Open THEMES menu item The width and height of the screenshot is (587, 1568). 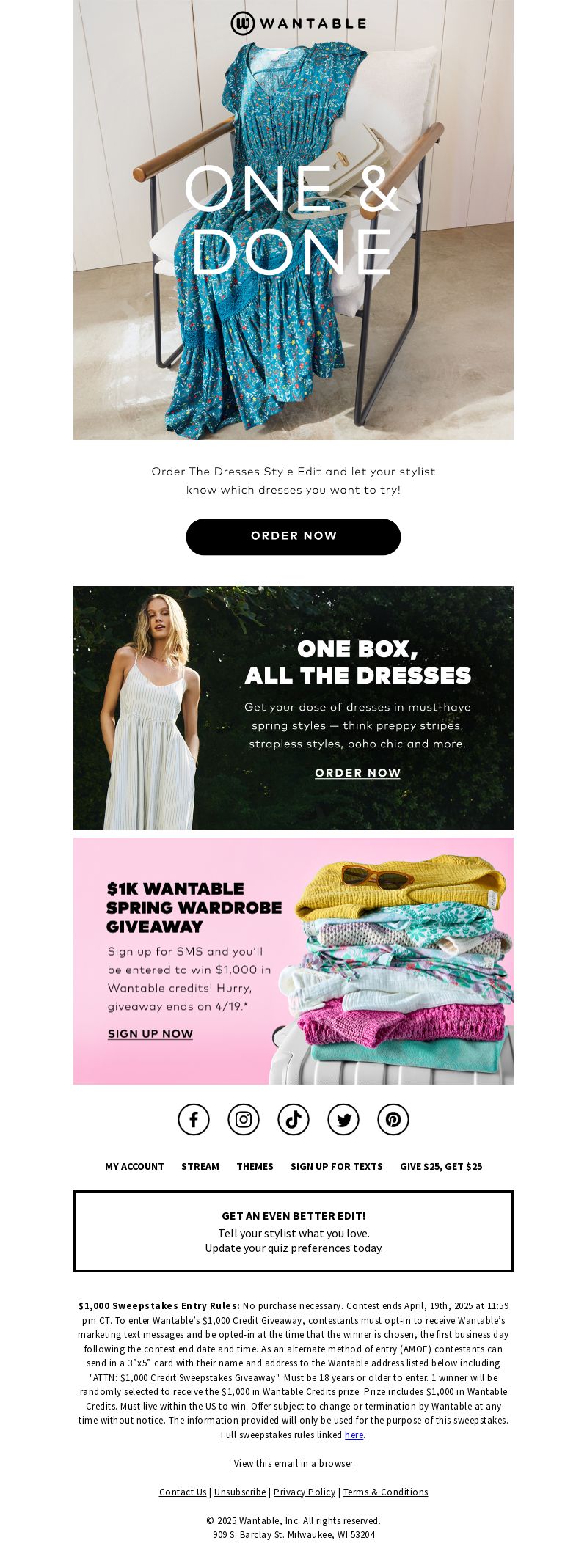click(255, 1166)
